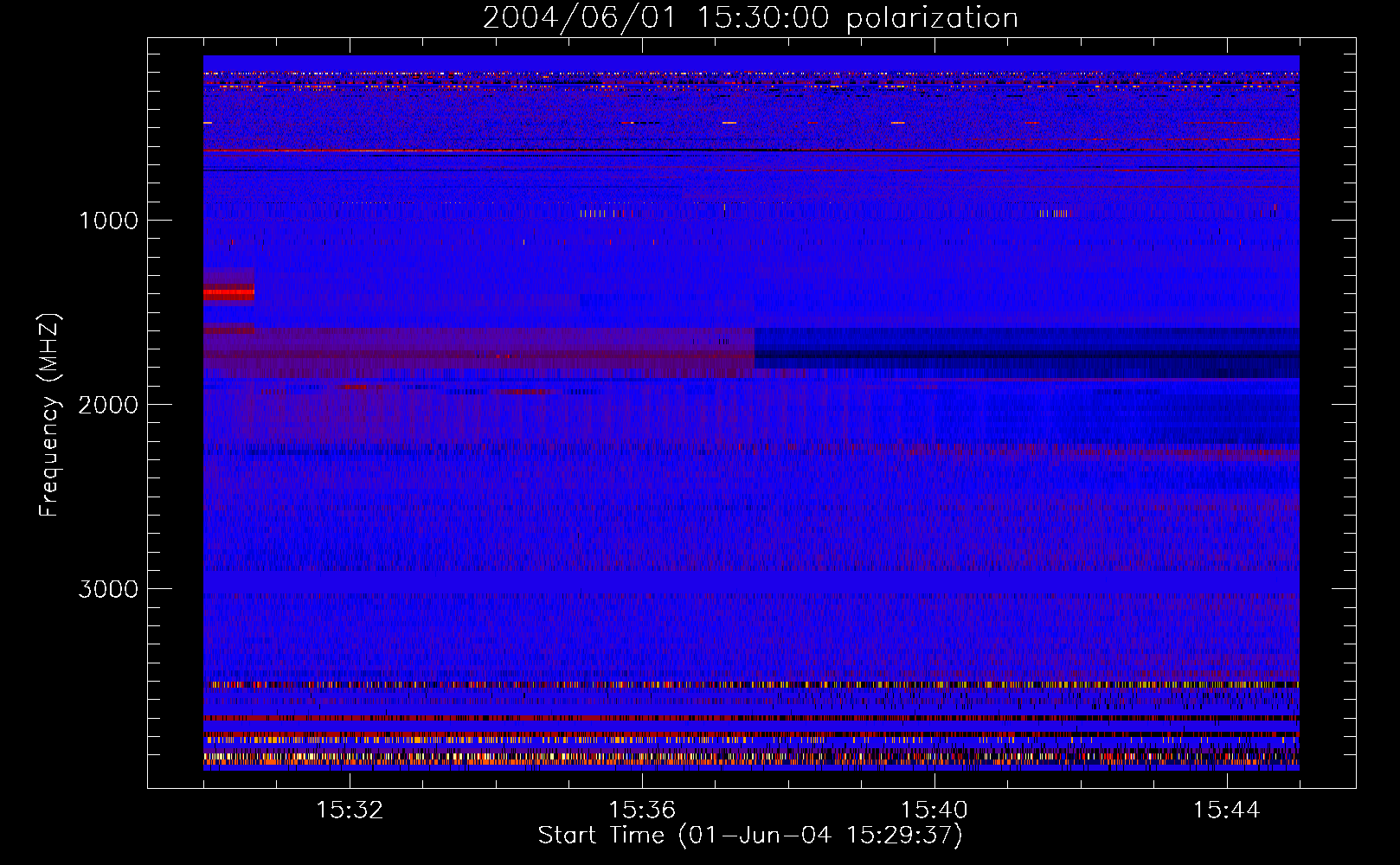This screenshot has width=1400, height=865.
Task: Click the "Start Time (01-Jun-04 15:29:37)" label
Action: [750, 836]
